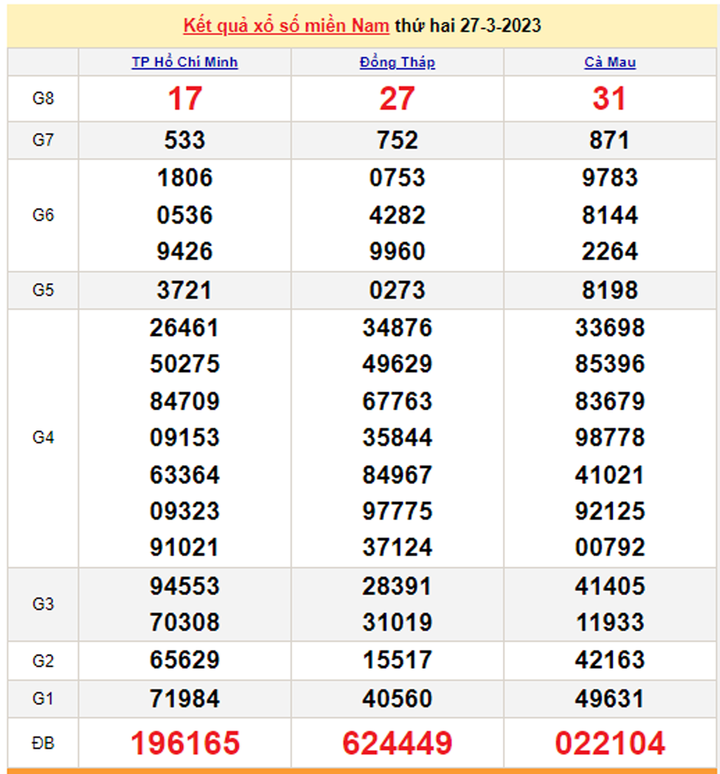The width and height of the screenshot is (720, 774).
Task: Select the G4 row label
Action: tap(43, 437)
